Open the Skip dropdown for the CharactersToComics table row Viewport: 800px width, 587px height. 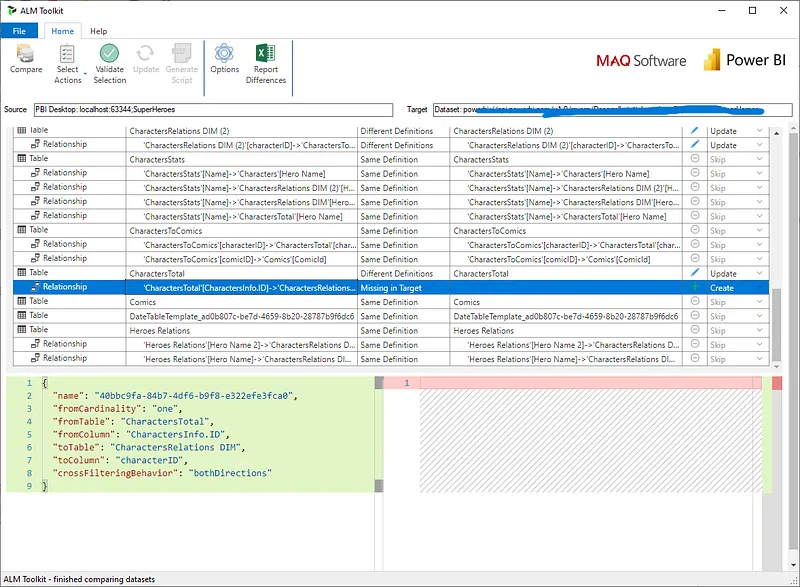point(760,231)
